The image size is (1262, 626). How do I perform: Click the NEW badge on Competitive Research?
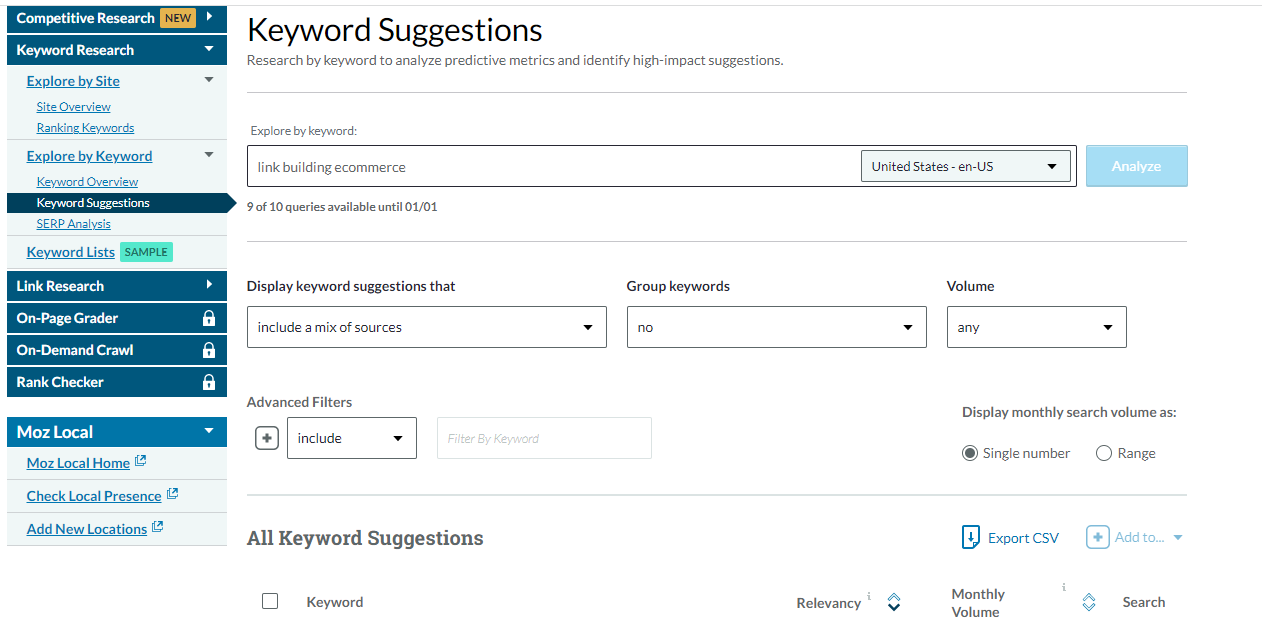(x=178, y=17)
